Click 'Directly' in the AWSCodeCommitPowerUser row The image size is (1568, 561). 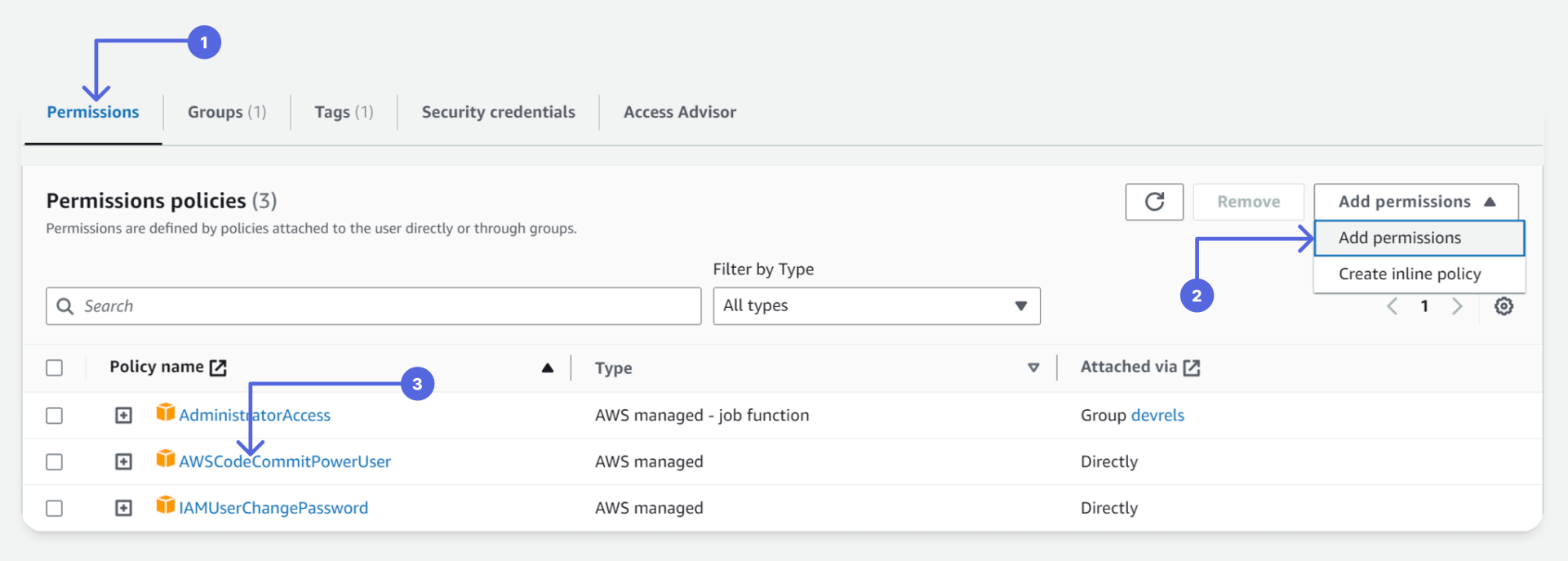(1109, 461)
